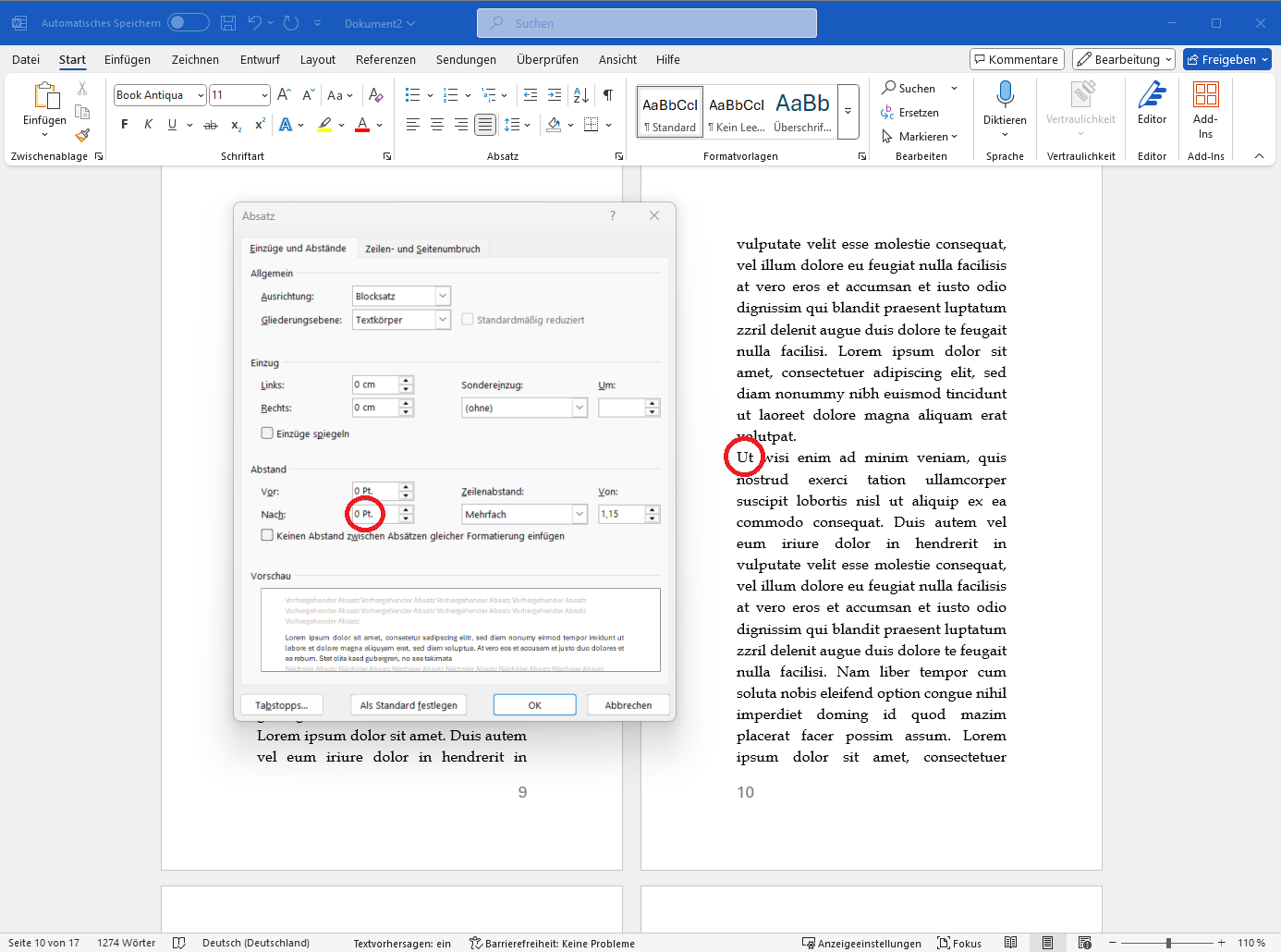1281x952 pixels.
Task: Open the Referenzen ribbon tab
Action: (385, 59)
